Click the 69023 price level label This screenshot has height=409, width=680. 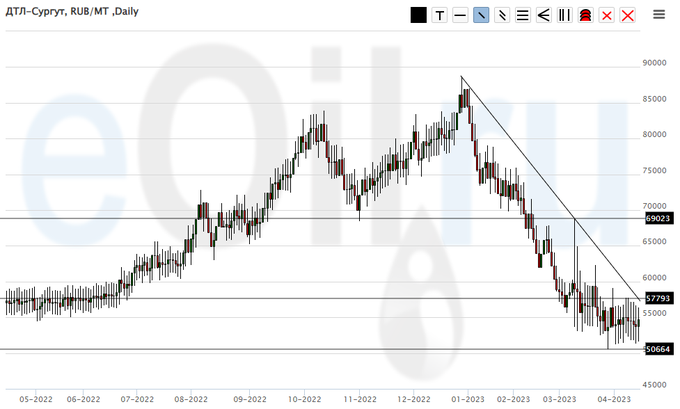(x=657, y=218)
